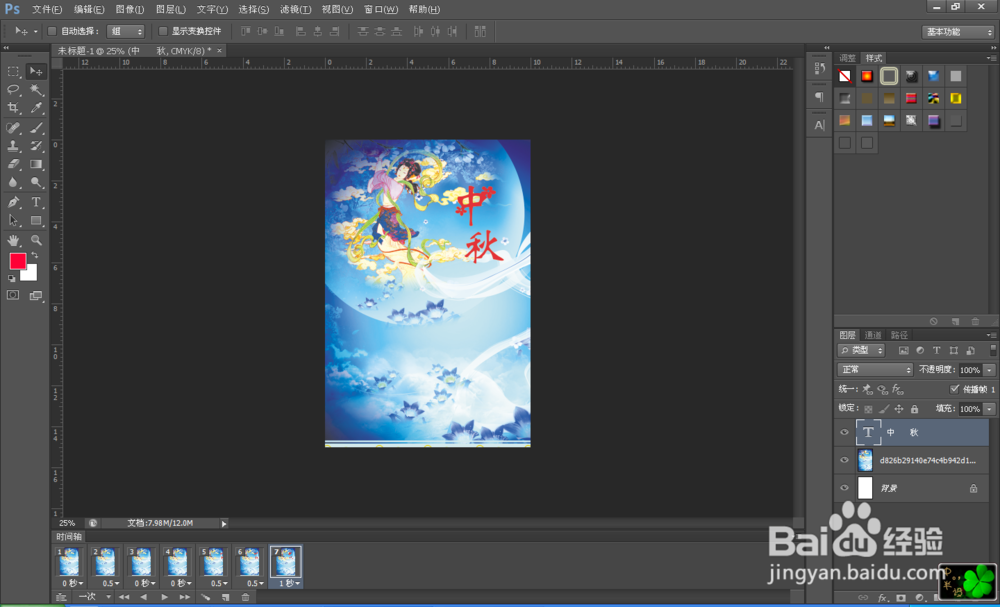Image resolution: width=1000 pixels, height=607 pixels.
Task: Hide the 中秋 text layer
Action: [x=844, y=432]
